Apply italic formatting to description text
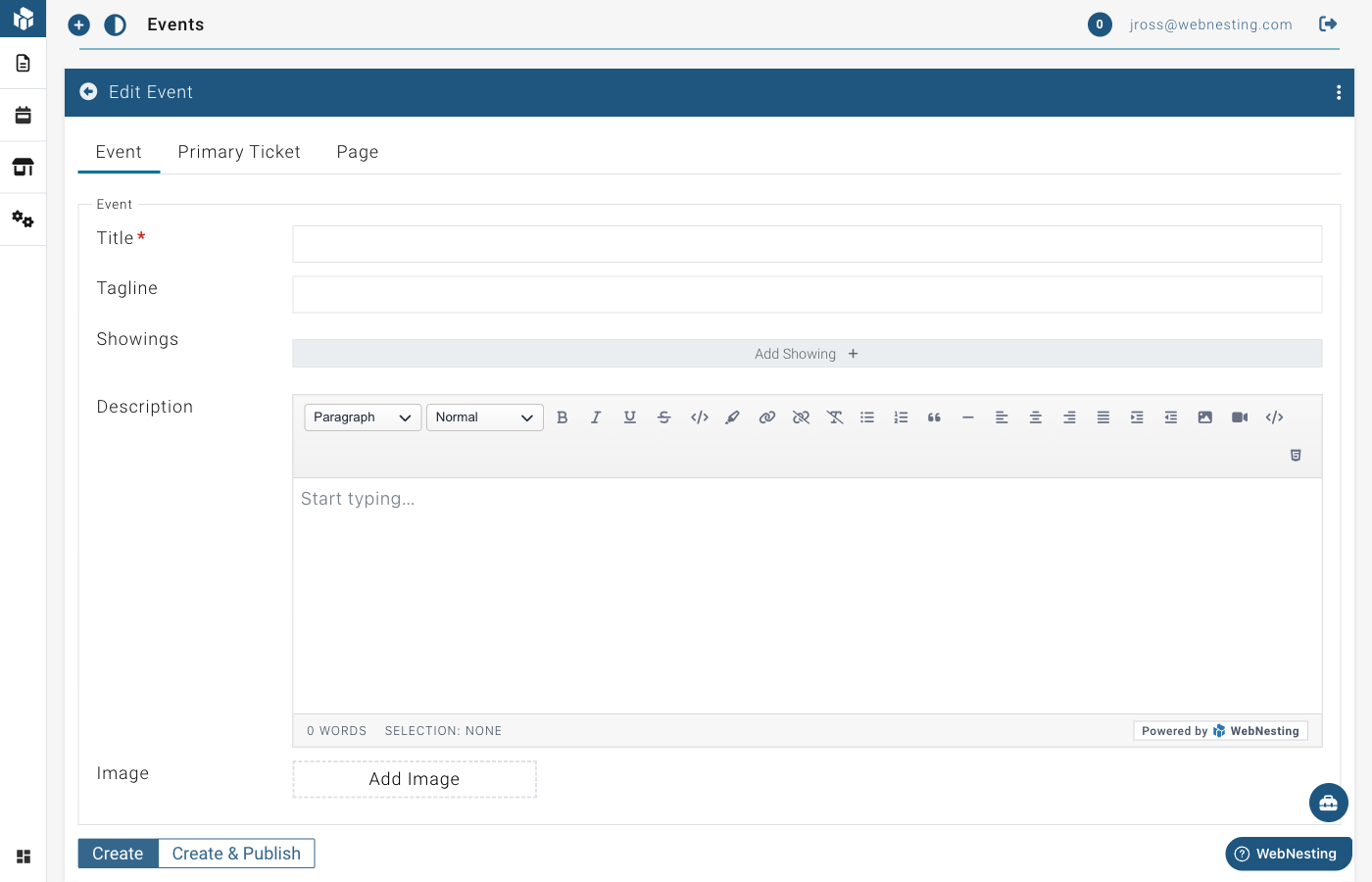1372x882 pixels. [596, 416]
